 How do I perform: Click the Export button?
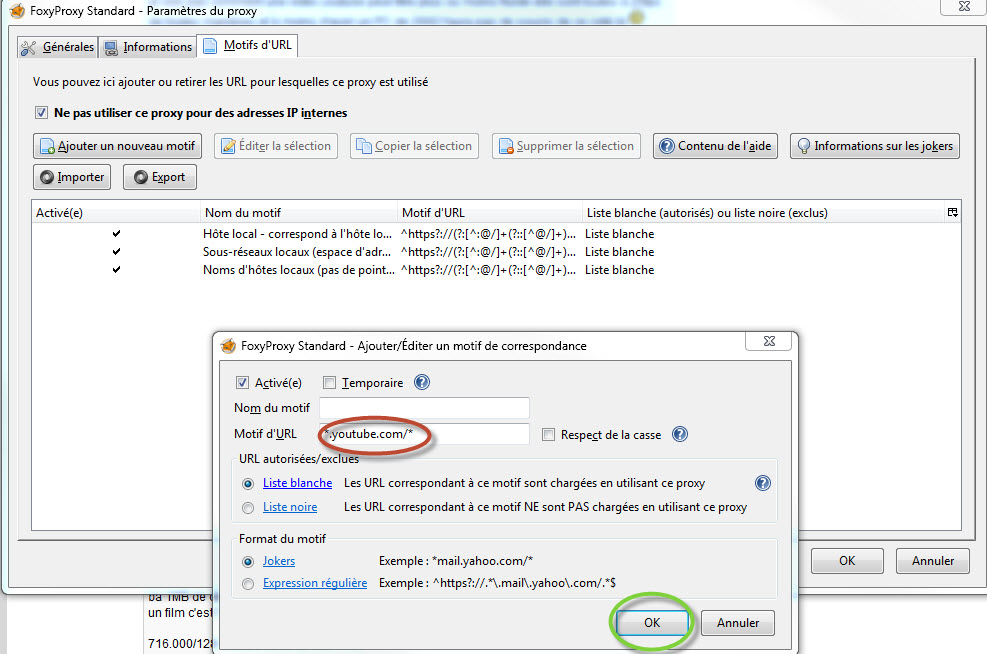click(x=160, y=177)
